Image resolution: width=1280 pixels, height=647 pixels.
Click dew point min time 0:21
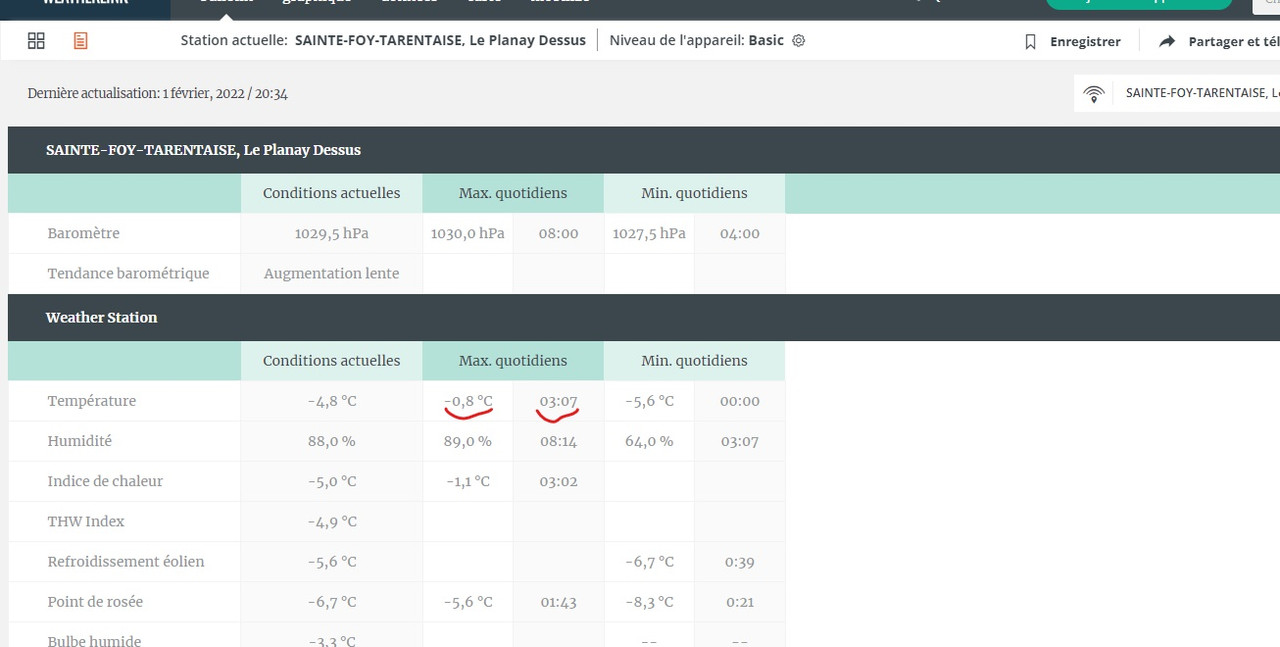pyautogui.click(x=740, y=602)
